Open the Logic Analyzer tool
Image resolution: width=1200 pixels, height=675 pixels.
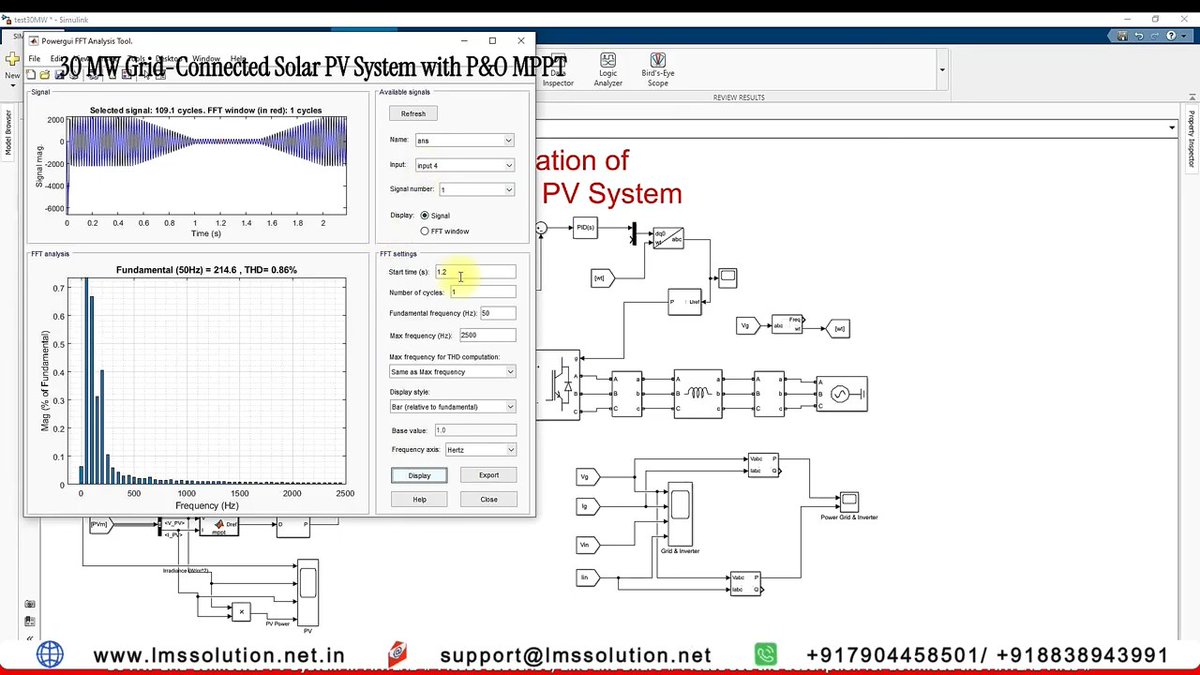(608, 69)
